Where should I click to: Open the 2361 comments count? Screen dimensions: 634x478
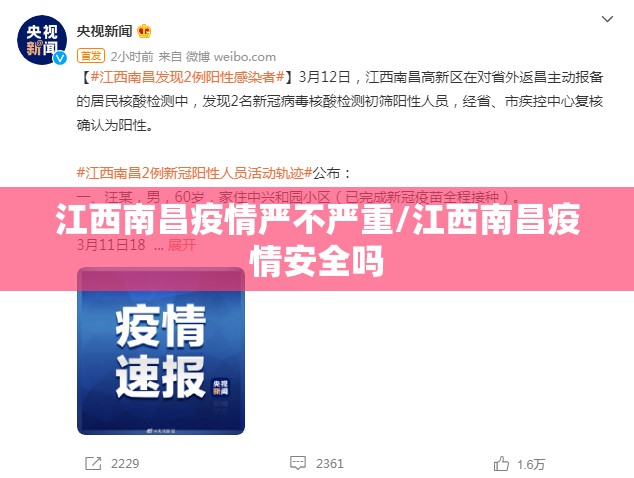click(x=330, y=463)
